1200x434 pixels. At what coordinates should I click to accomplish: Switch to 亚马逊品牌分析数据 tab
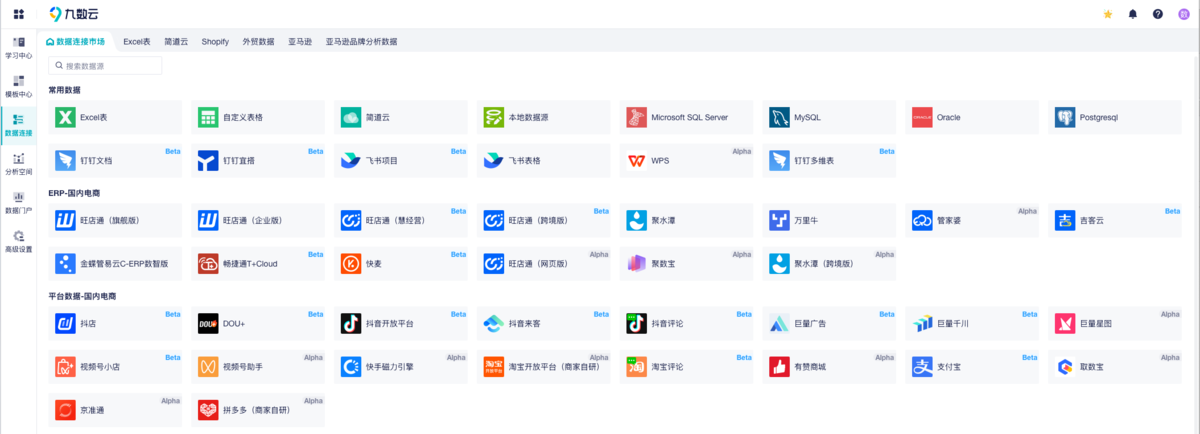(361, 42)
